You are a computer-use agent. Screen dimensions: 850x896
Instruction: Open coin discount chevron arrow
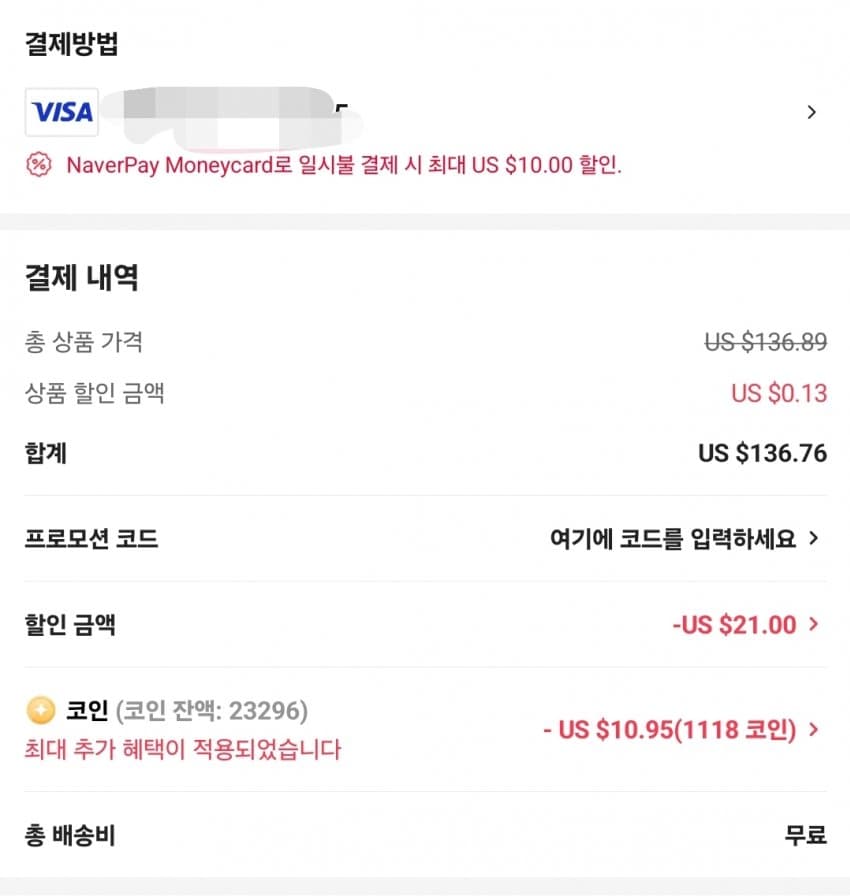click(814, 729)
